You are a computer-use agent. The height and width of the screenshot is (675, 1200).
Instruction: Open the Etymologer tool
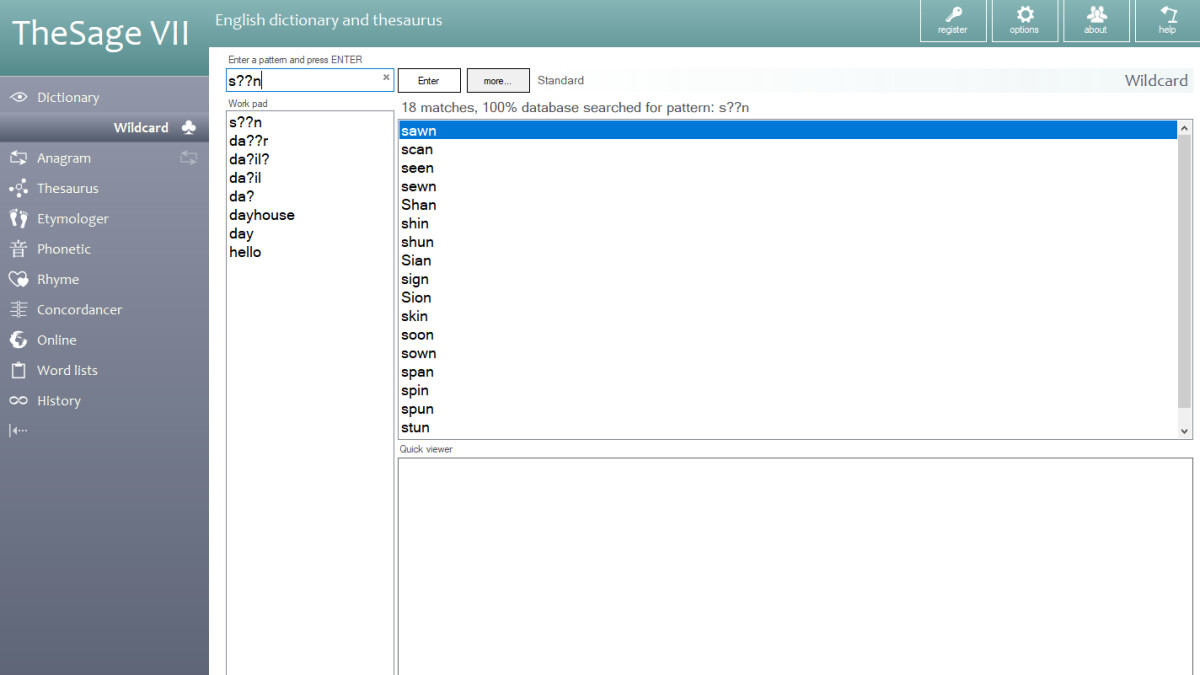coord(78,218)
